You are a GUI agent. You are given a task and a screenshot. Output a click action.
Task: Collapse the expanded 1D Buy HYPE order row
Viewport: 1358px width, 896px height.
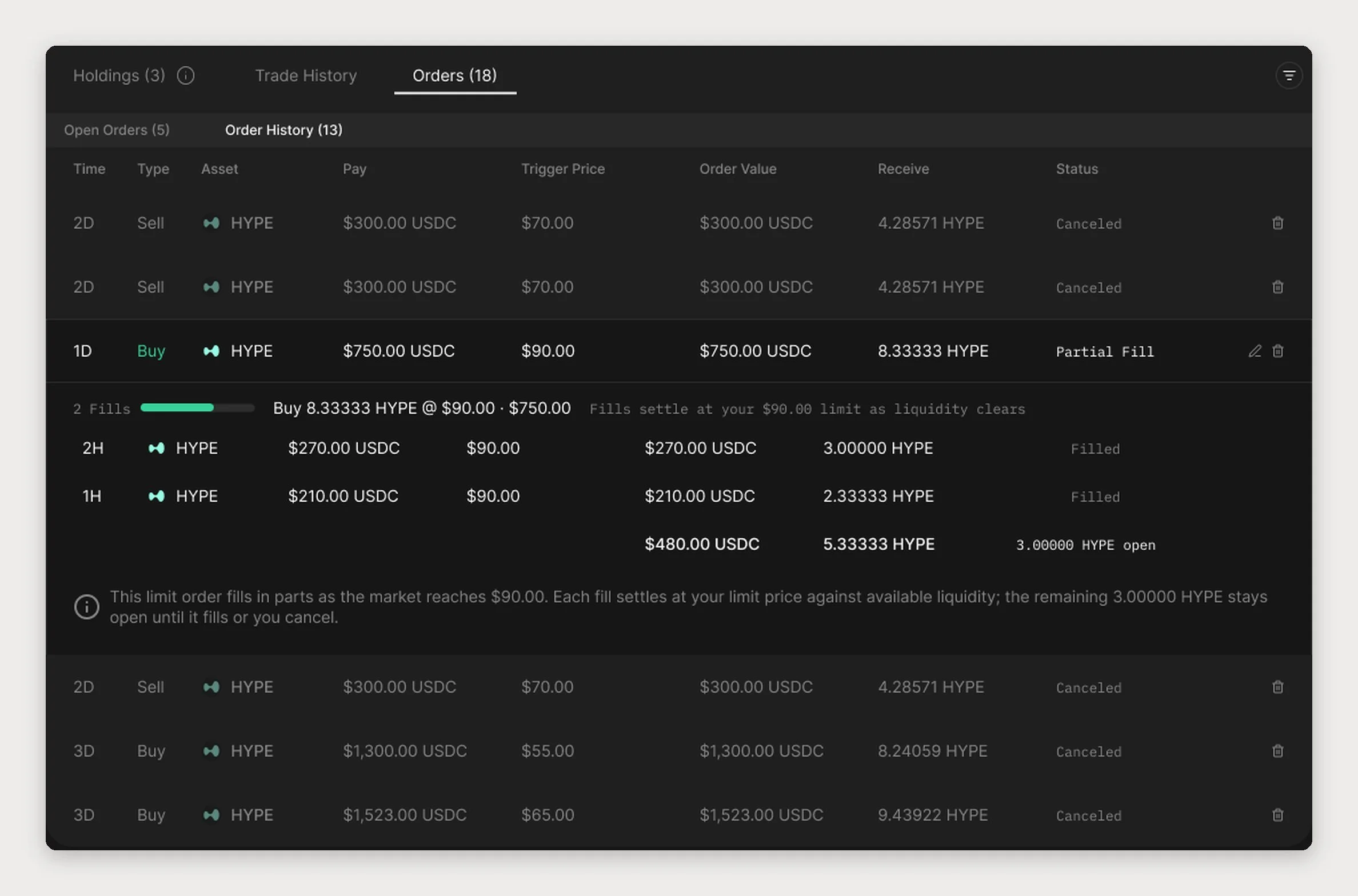pyautogui.click(x=678, y=351)
